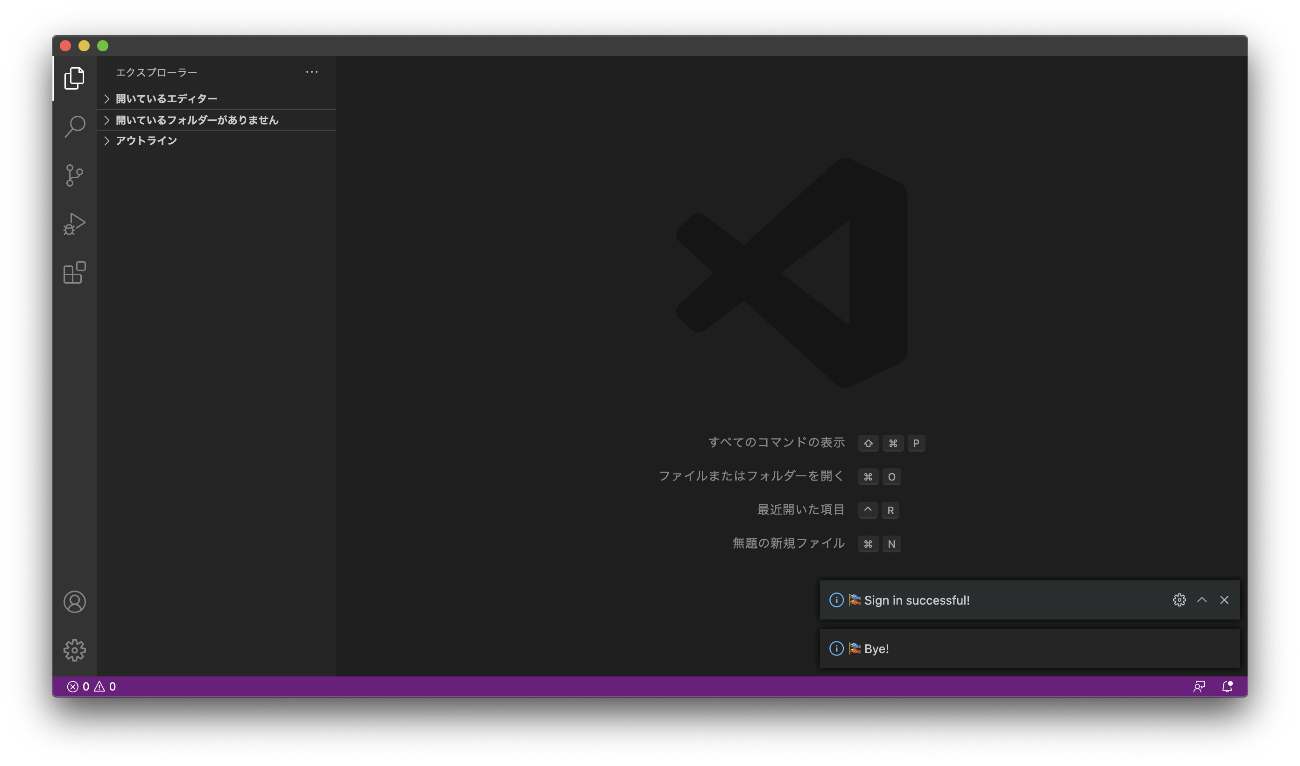Screen dimensions: 1300x766
Task: Click the N key hint badge
Action: (x=891, y=544)
